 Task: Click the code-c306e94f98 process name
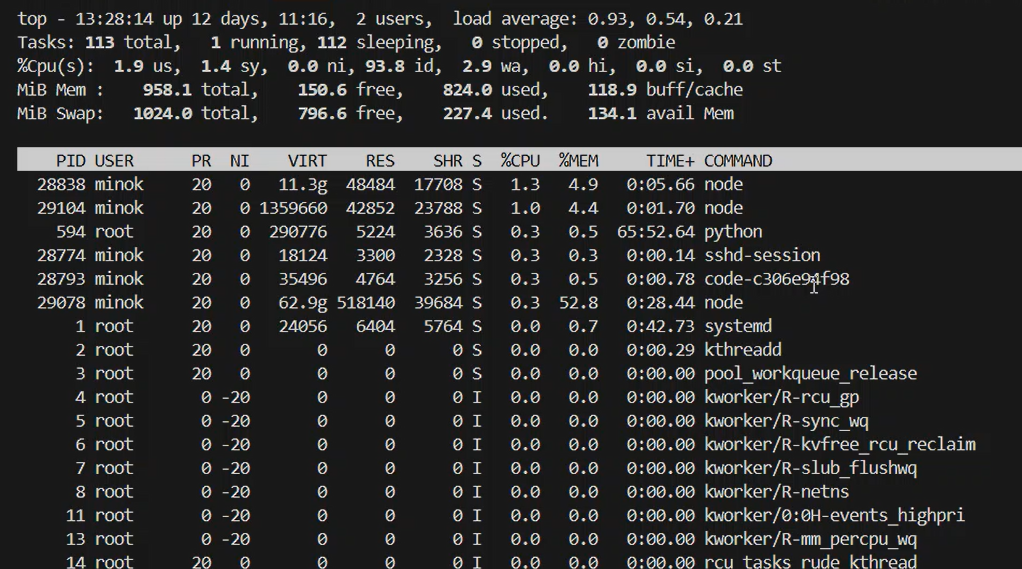pyautogui.click(x=776, y=279)
